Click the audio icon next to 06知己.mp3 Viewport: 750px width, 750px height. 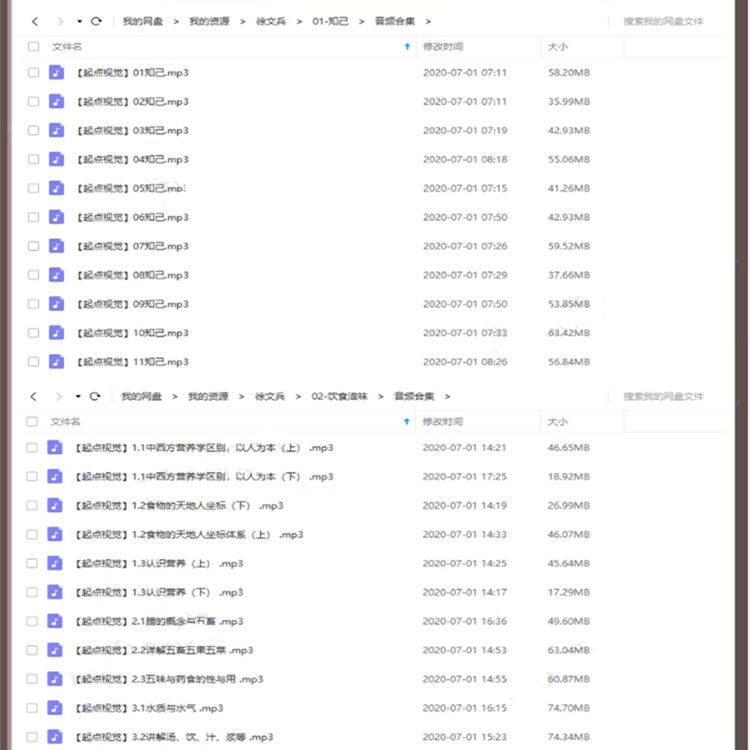pos(57,217)
